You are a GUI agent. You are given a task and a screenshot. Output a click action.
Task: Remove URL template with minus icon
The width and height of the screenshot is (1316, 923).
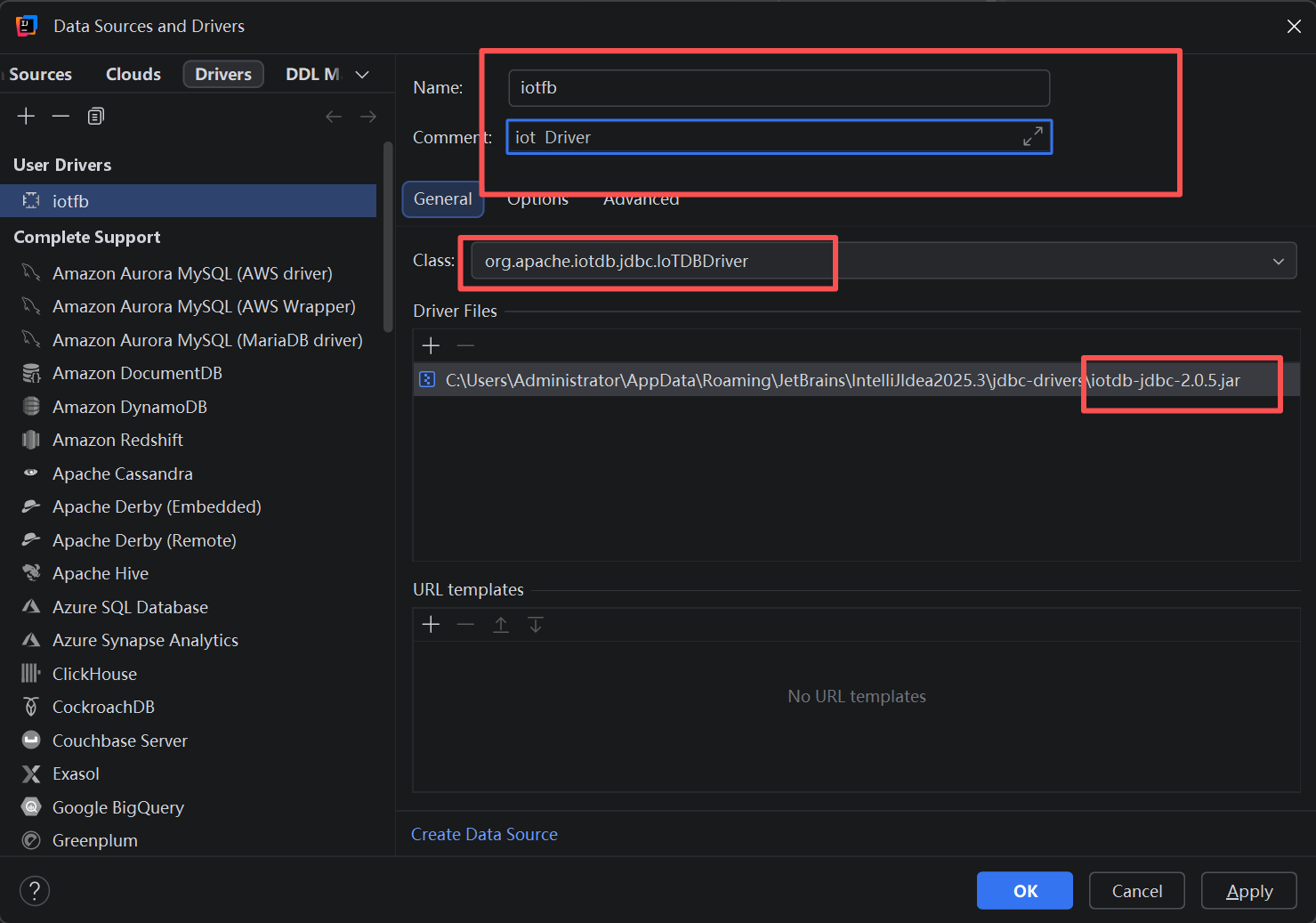pos(465,625)
